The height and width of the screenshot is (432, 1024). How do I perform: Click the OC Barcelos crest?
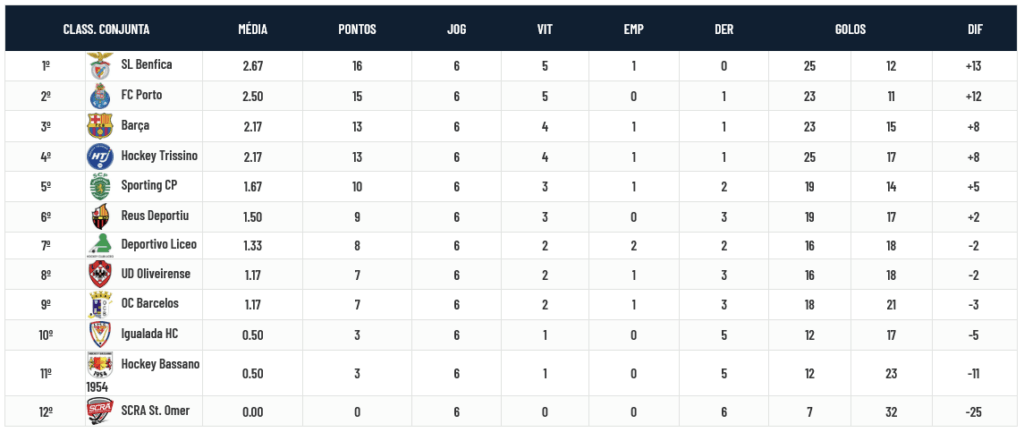[99, 305]
